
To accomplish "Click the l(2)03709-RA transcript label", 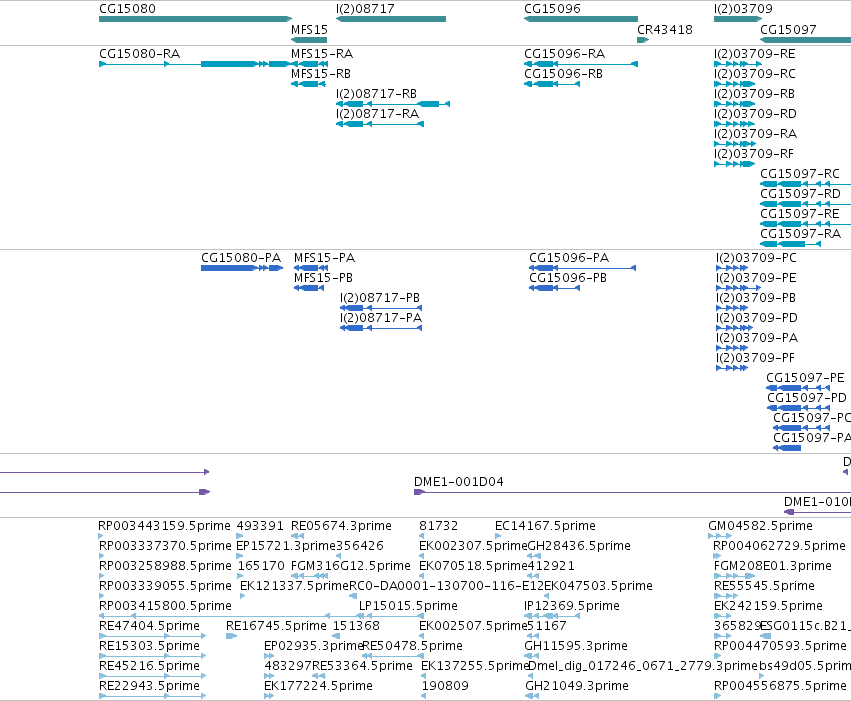I will click(755, 134).
